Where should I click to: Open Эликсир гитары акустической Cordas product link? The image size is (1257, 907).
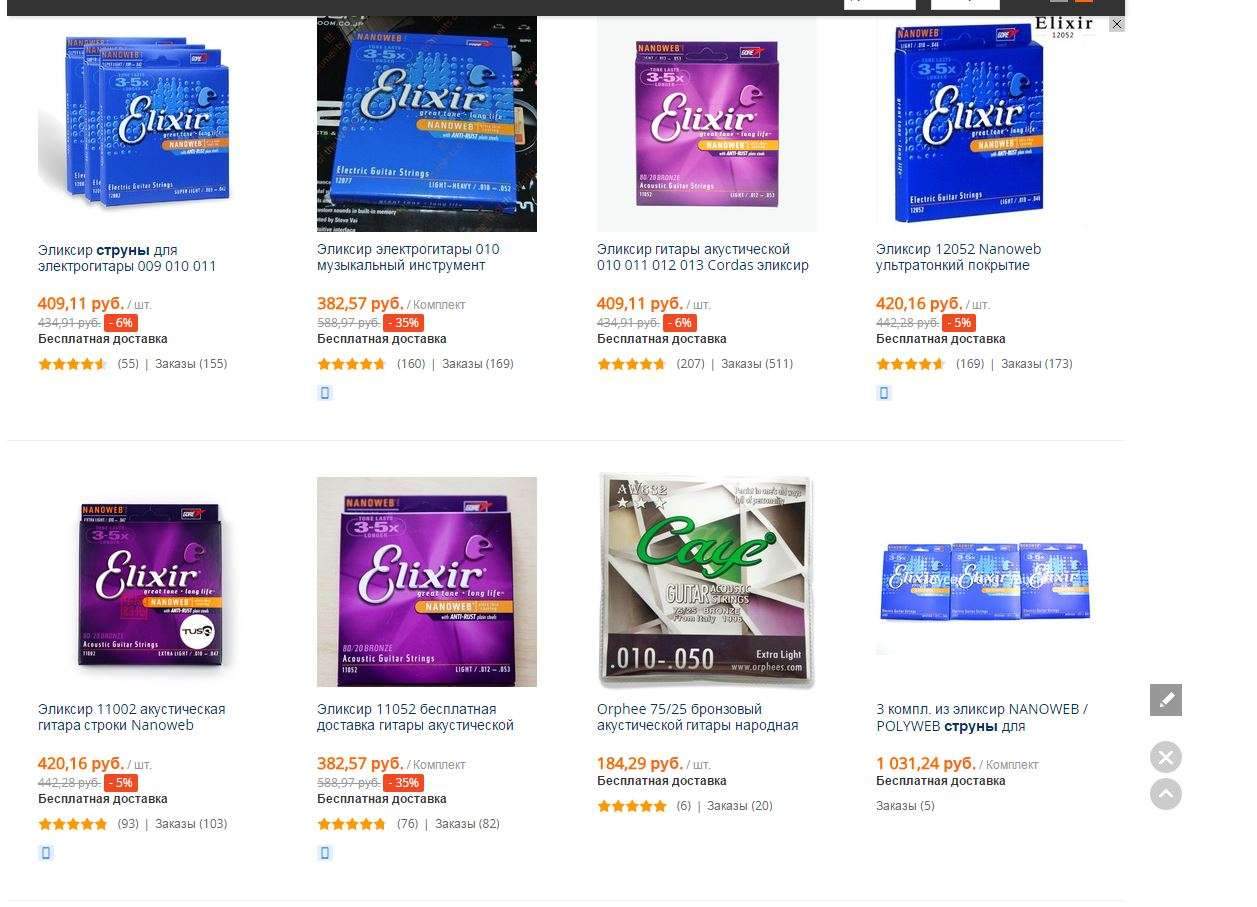pos(703,257)
